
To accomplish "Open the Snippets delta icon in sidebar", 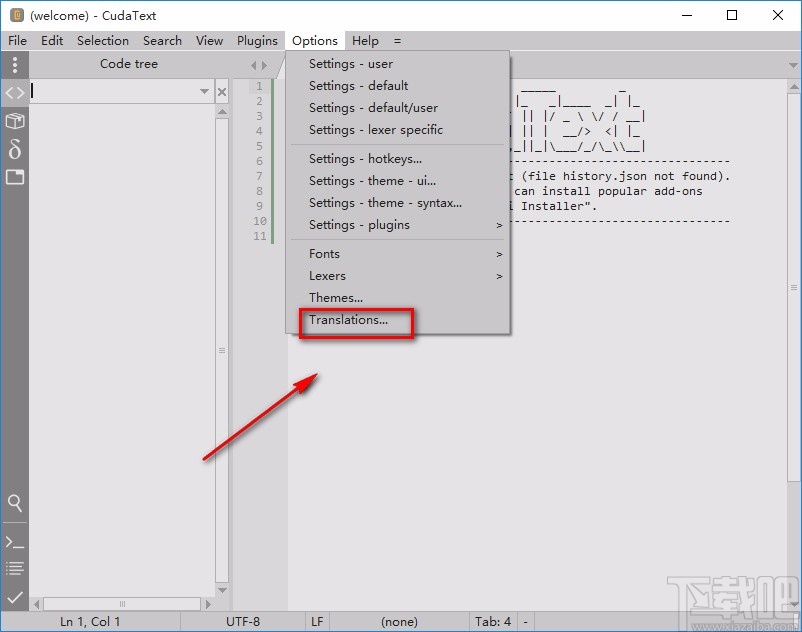I will click(x=15, y=149).
